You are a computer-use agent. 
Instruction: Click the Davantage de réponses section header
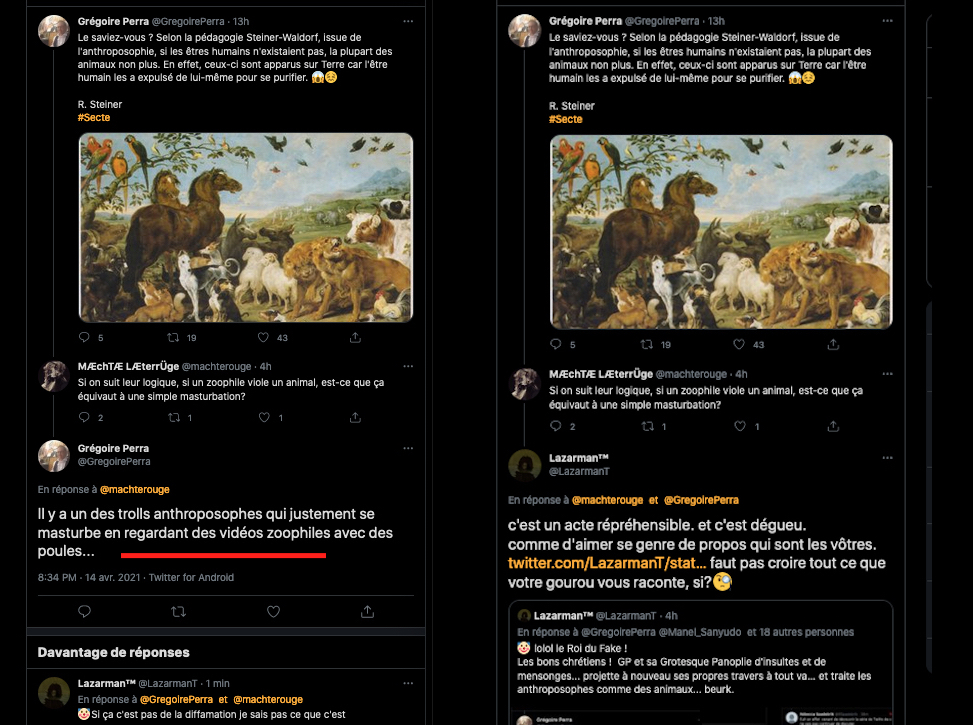coord(113,652)
